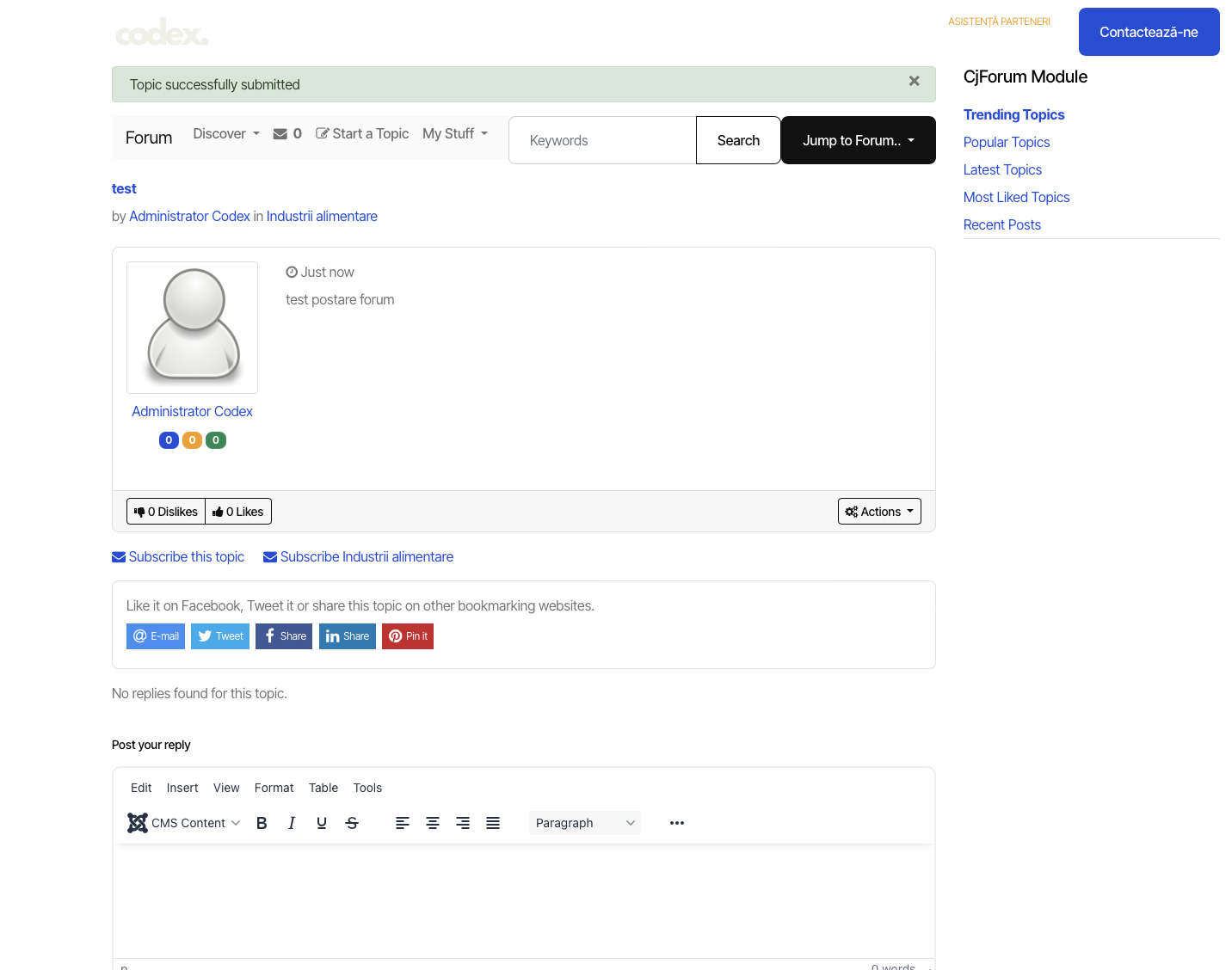Apply strikethrough formatting in editor
Screen dimensions: 1232x970
pos(352,823)
